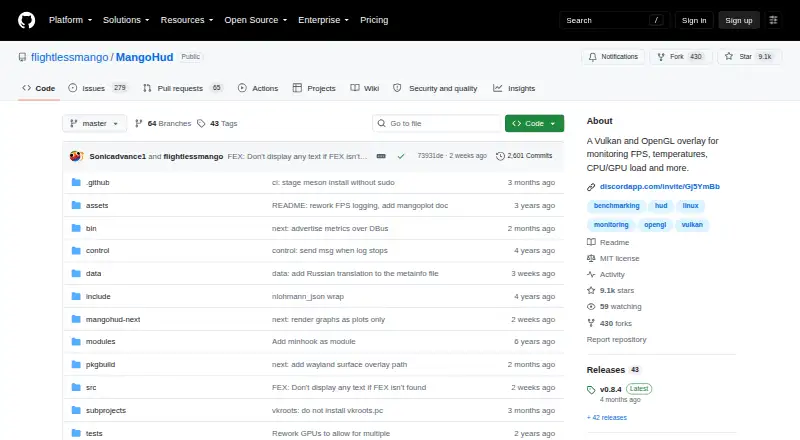
Task: Click the pkgbuild folder icon
Action: click(76, 364)
